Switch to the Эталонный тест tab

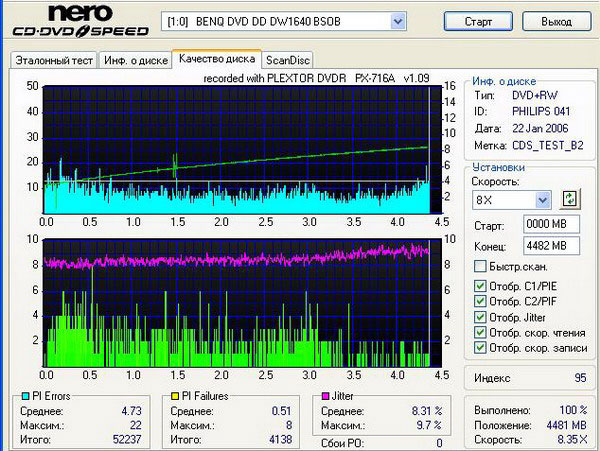[54, 60]
